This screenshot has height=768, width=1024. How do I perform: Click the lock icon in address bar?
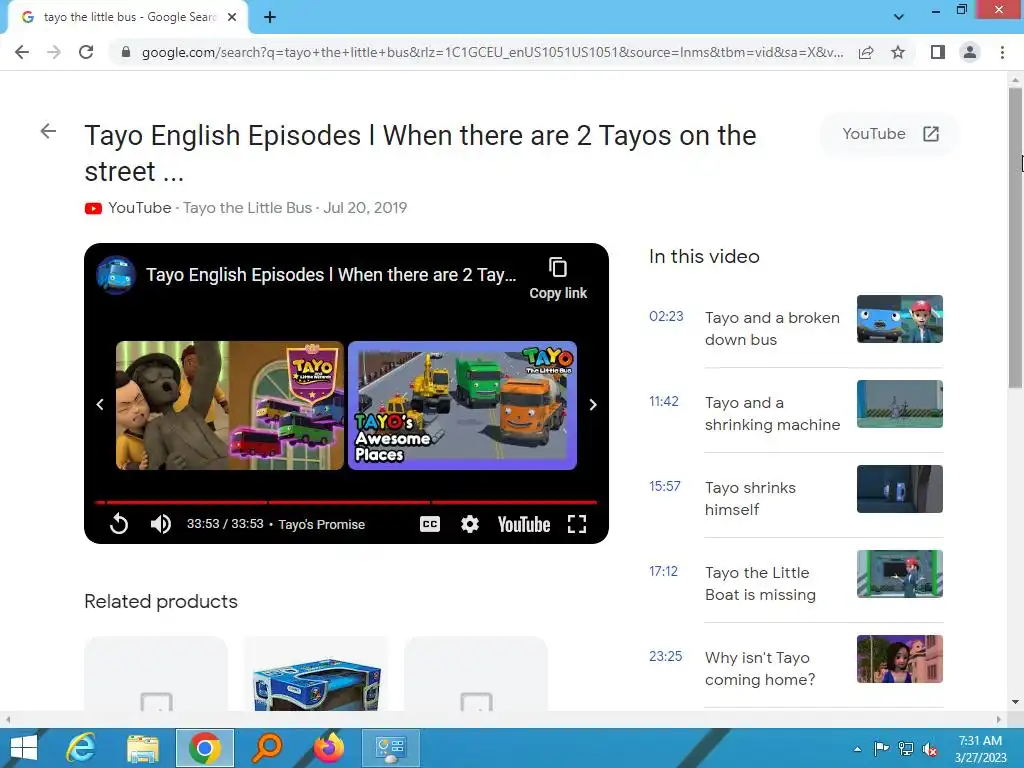(126, 52)
